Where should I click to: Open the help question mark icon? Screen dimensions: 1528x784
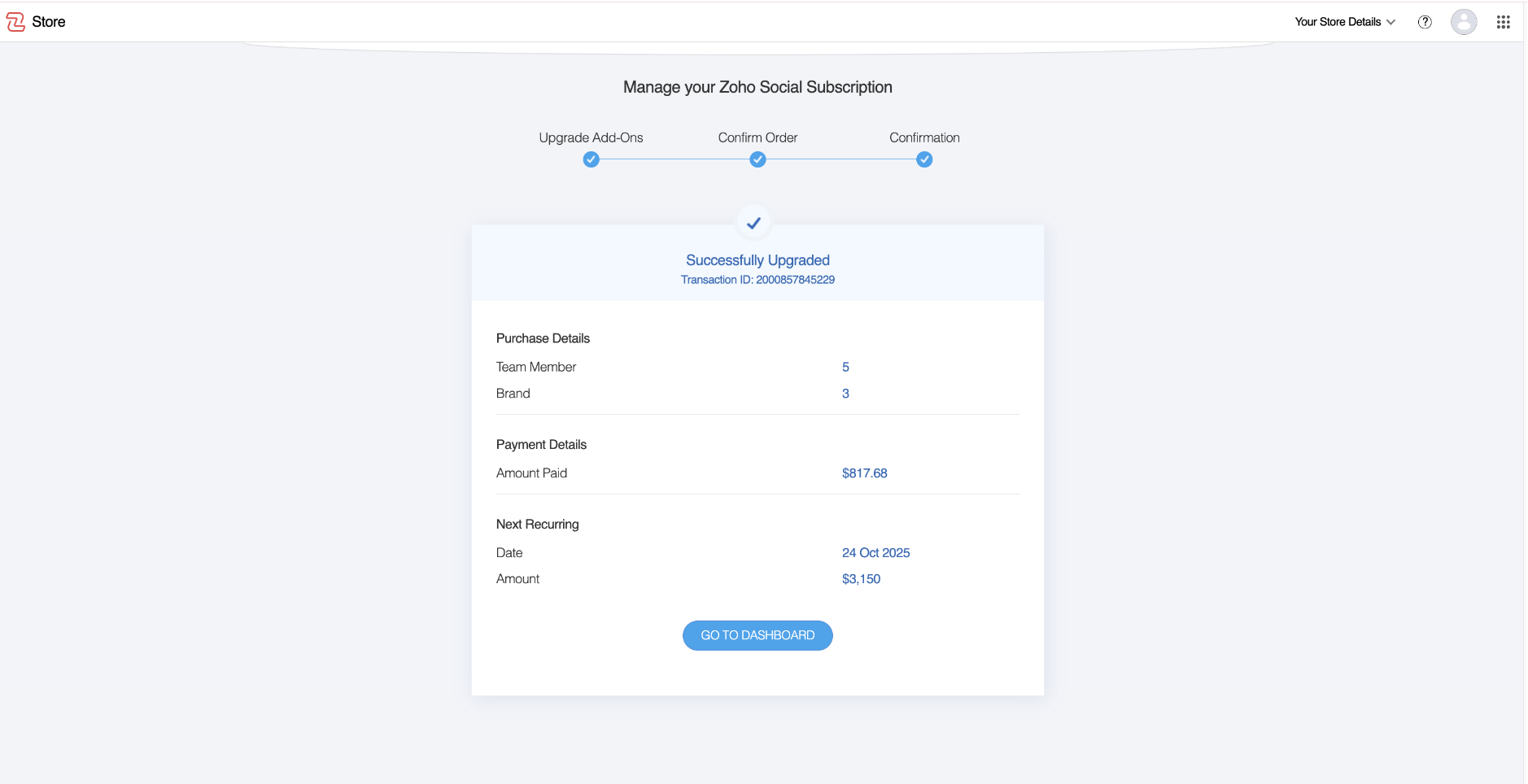[1425, 22]
